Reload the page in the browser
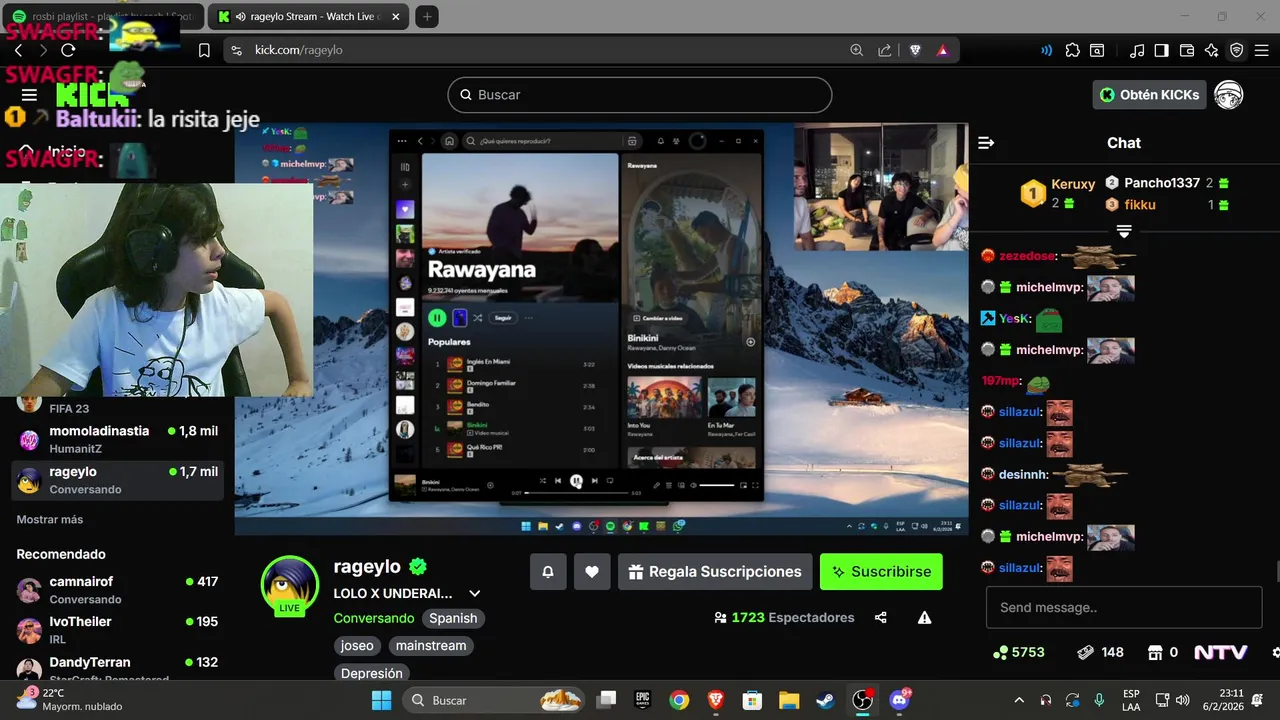The image size is (1280, 720). (x=68, y=50)
